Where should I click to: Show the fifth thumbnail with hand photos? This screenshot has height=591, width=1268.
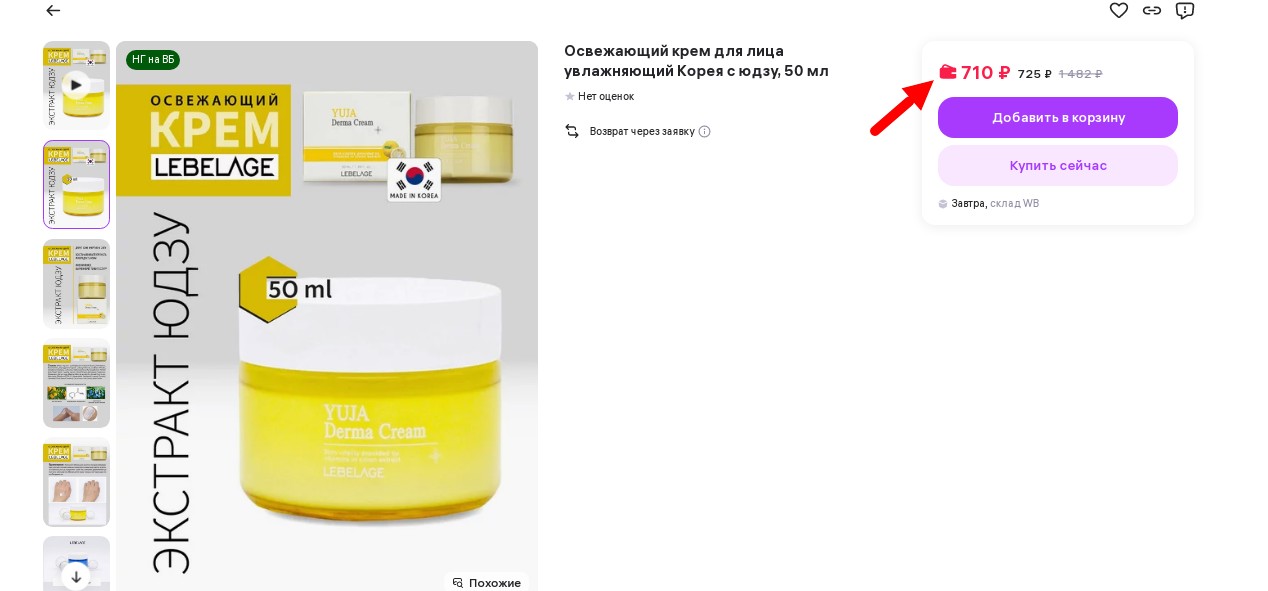[x=76, y=481]
